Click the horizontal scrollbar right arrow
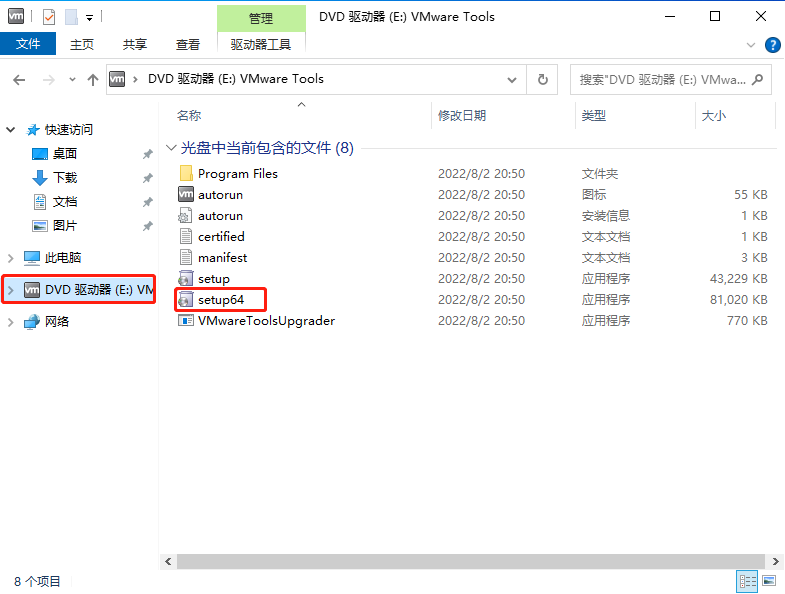 pyautogui.click(x=775, y=561)
